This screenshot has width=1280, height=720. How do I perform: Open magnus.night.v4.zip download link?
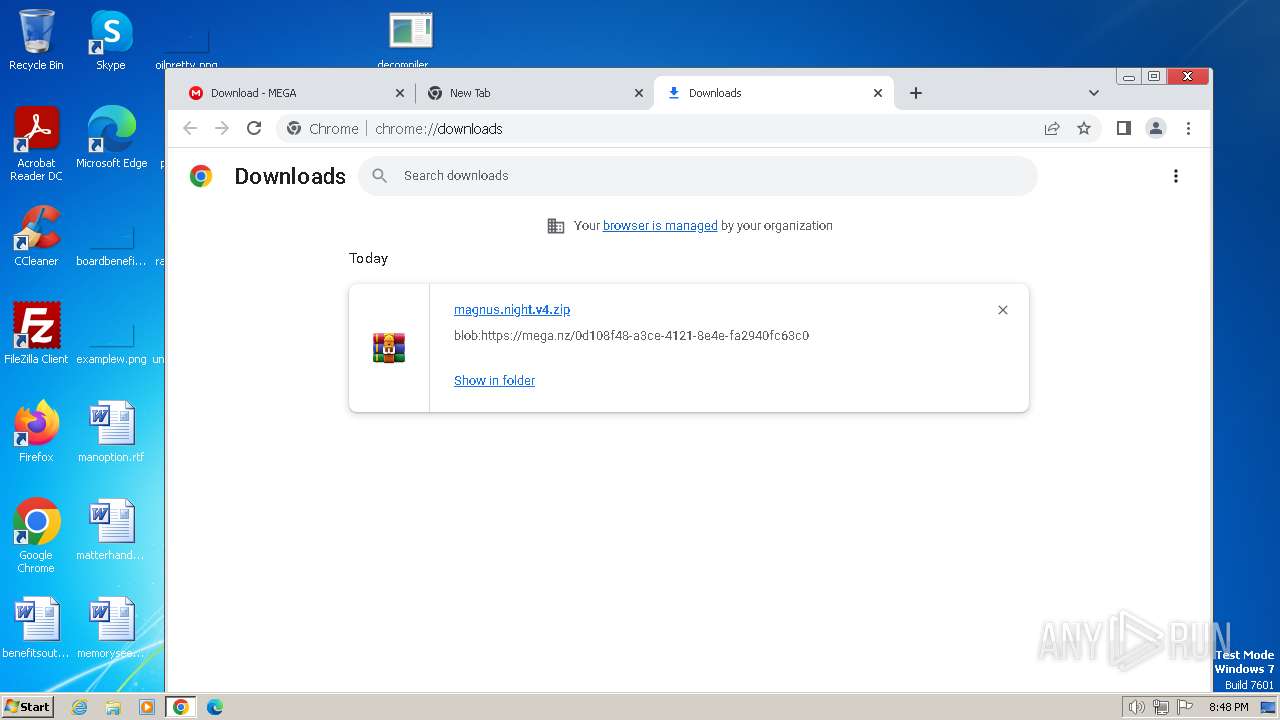[512, 310]
